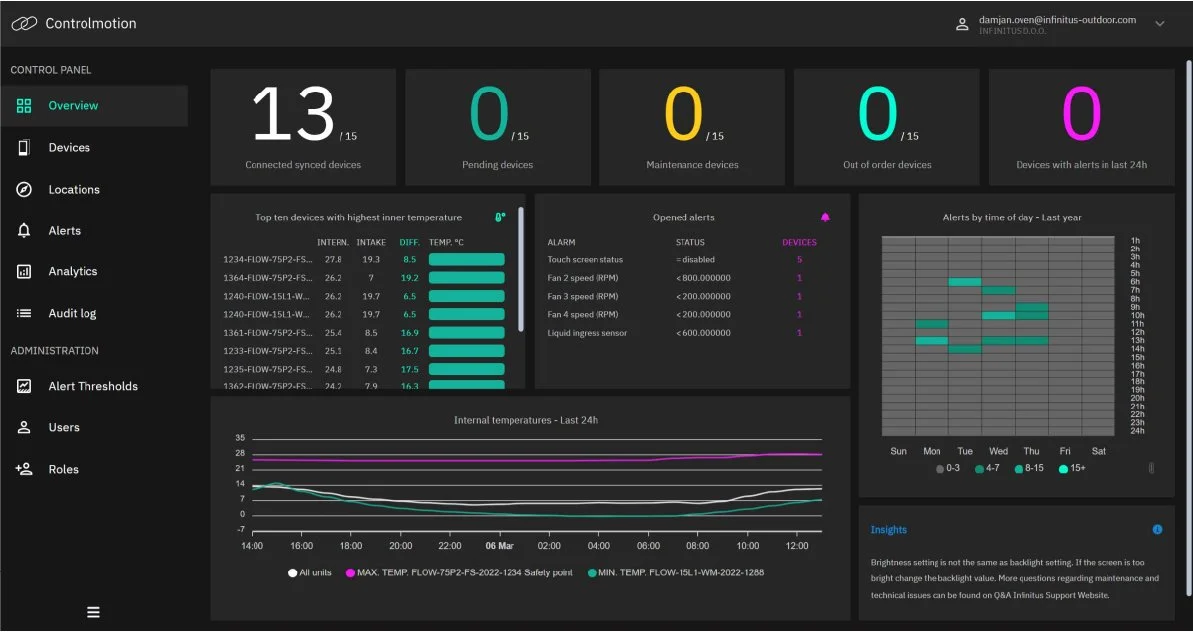Click the Fan 3 speed (RPM) alarm row
The width and height of the screenshot is (1193, 632).
tap(682, 296)
